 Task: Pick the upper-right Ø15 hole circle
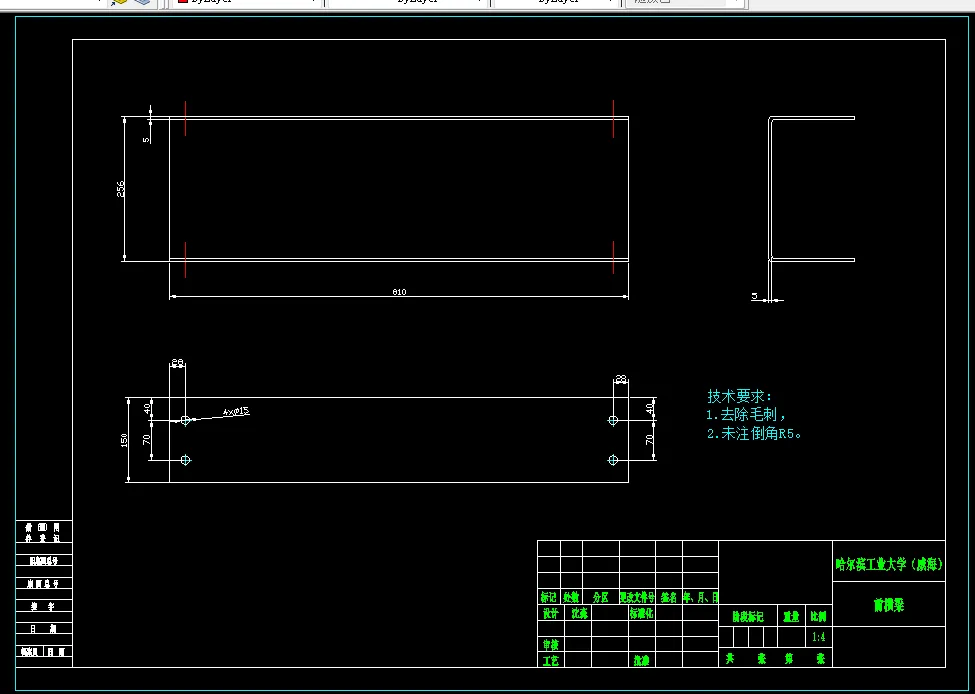[613, 420]
